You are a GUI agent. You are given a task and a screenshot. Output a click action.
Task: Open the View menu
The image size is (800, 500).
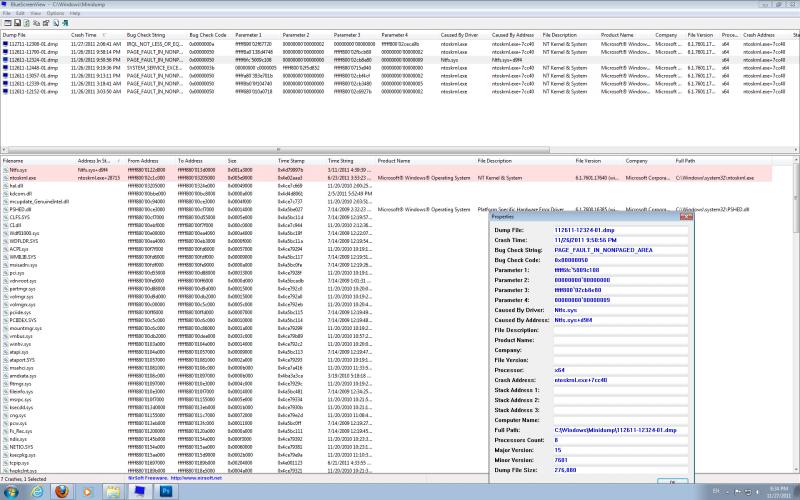click(36, 13)
